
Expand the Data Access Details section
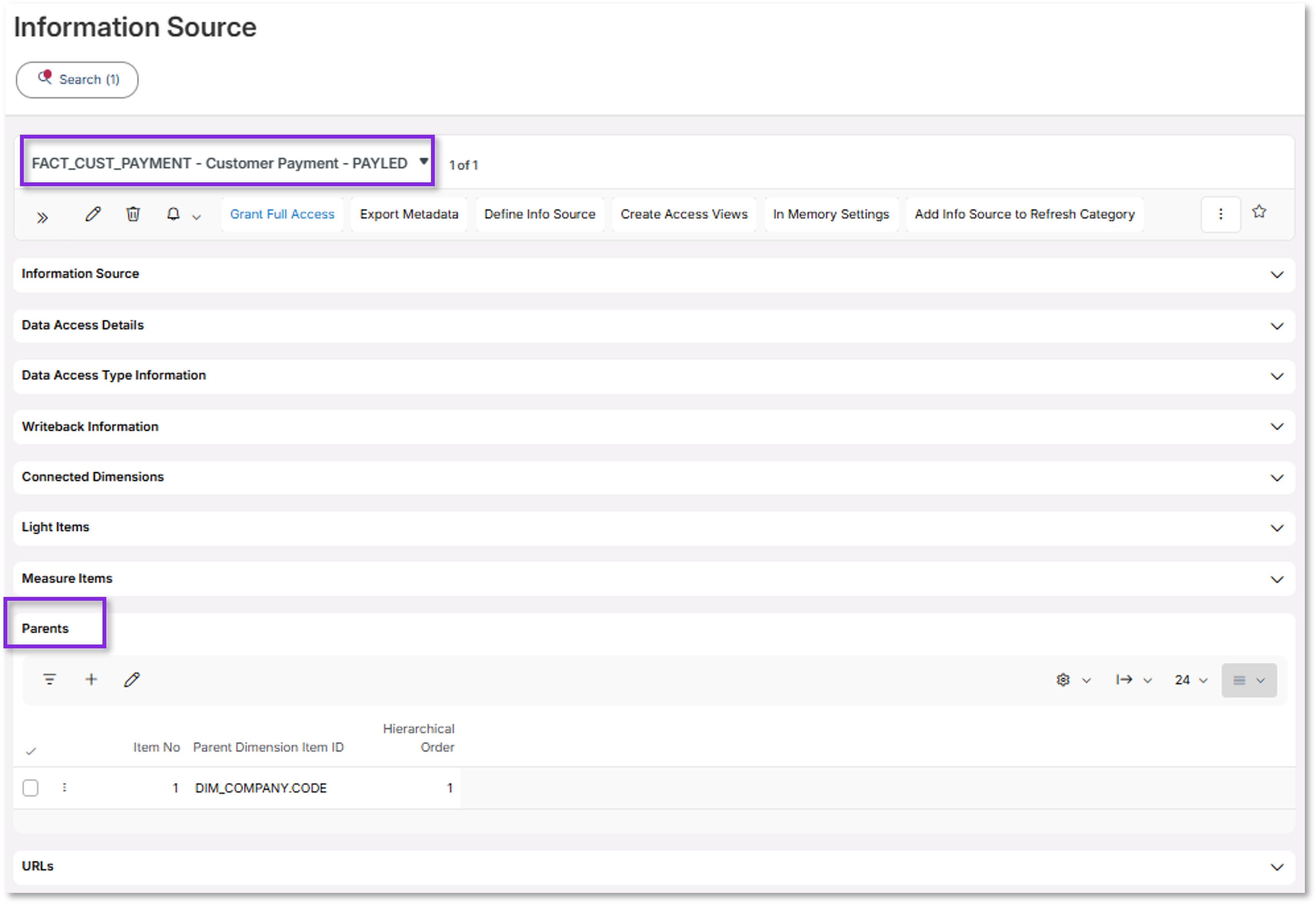(x=654, y=326)
